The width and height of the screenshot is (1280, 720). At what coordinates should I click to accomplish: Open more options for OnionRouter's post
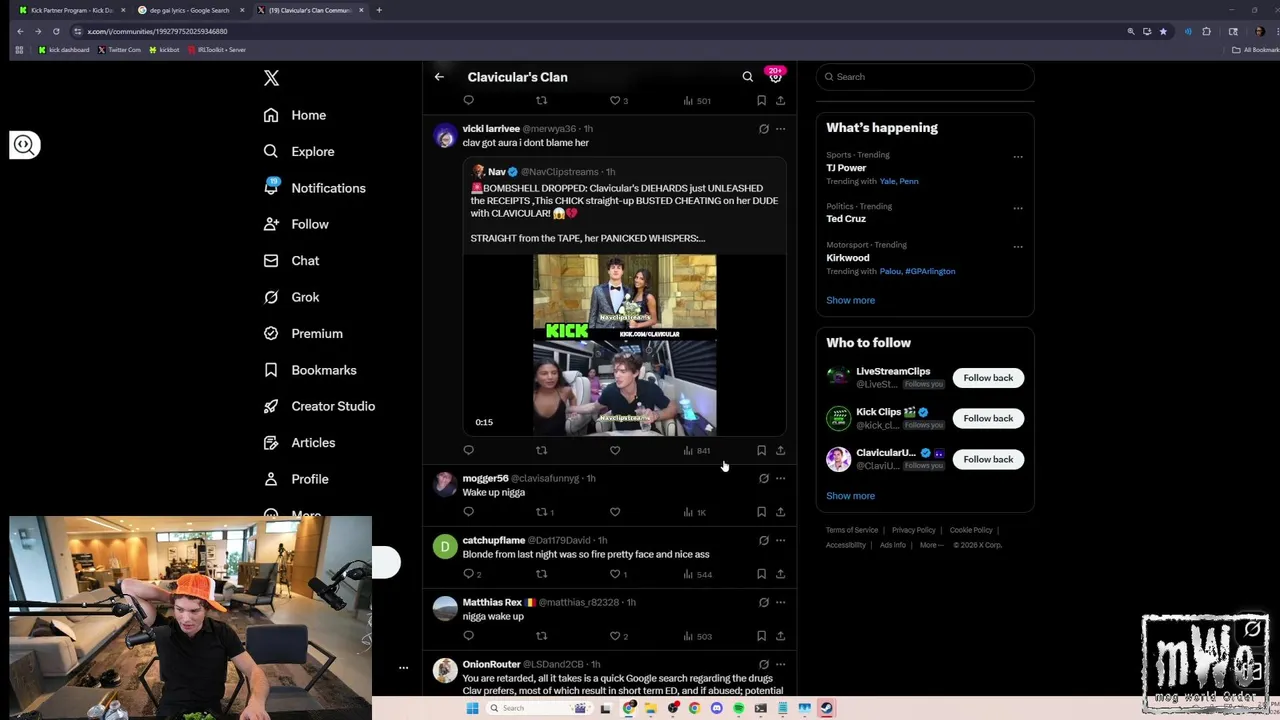pos(780,664)
